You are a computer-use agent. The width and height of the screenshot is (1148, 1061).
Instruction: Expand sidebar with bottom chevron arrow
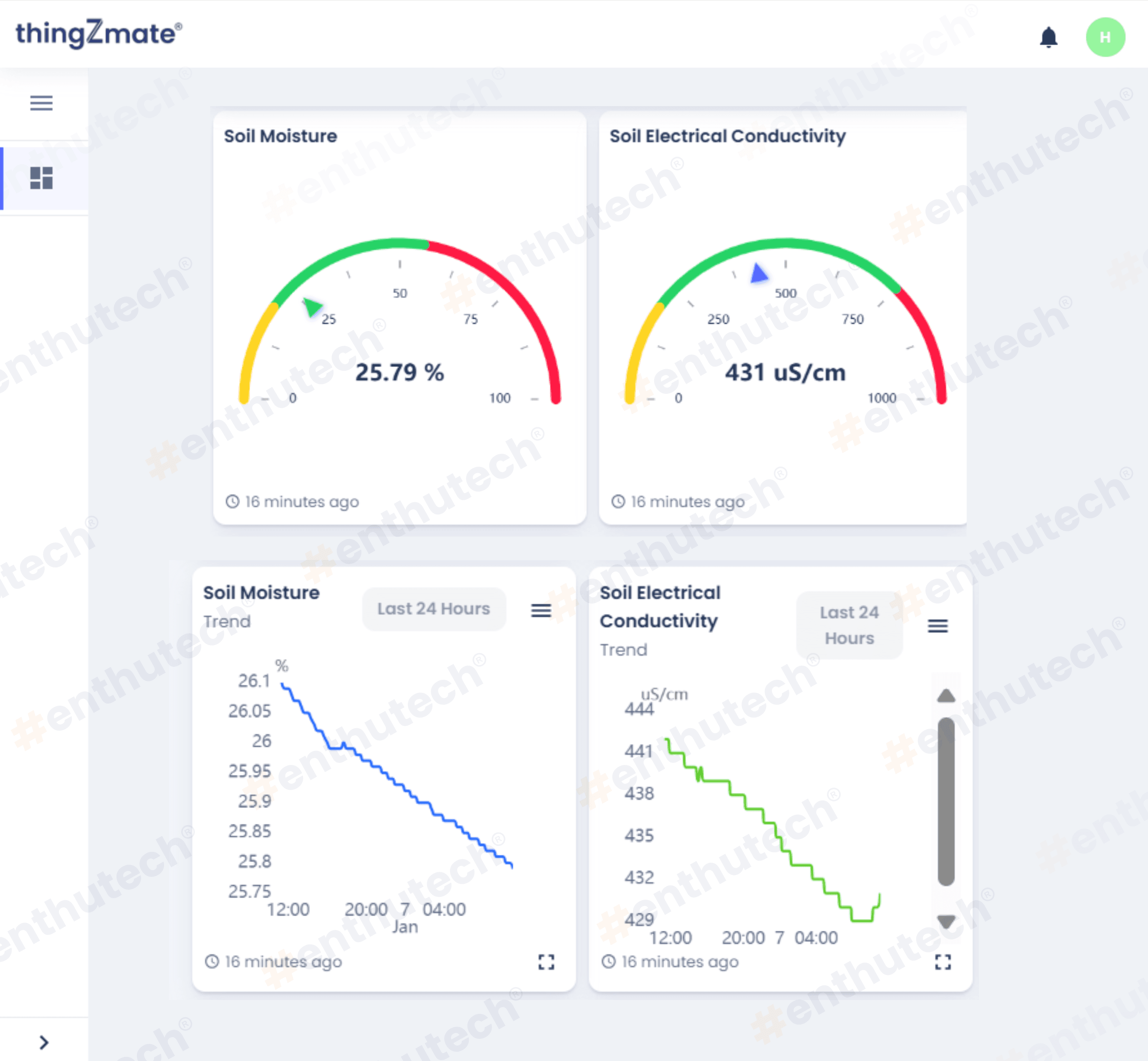[43, 1042]
